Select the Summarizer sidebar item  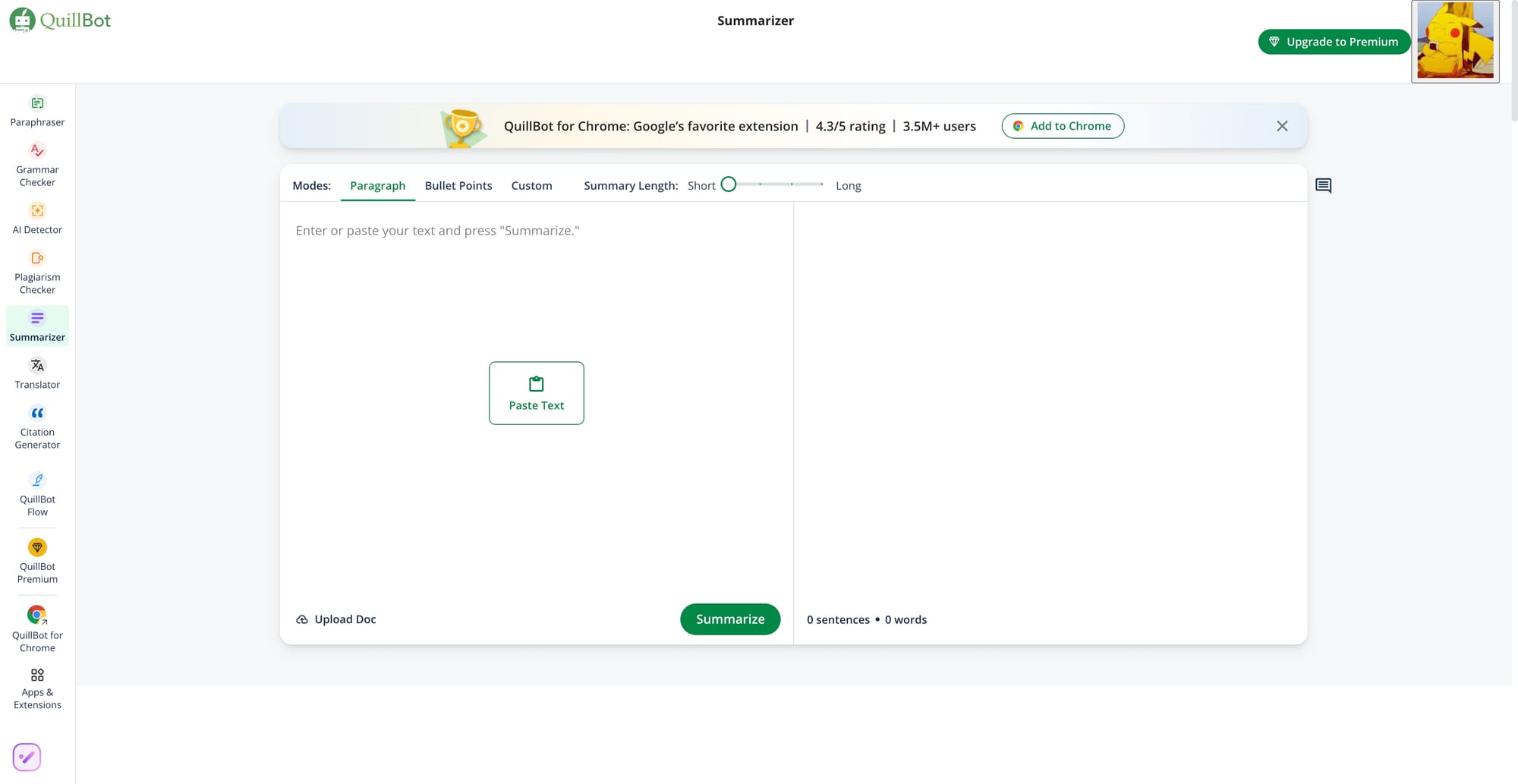[37, 326]
